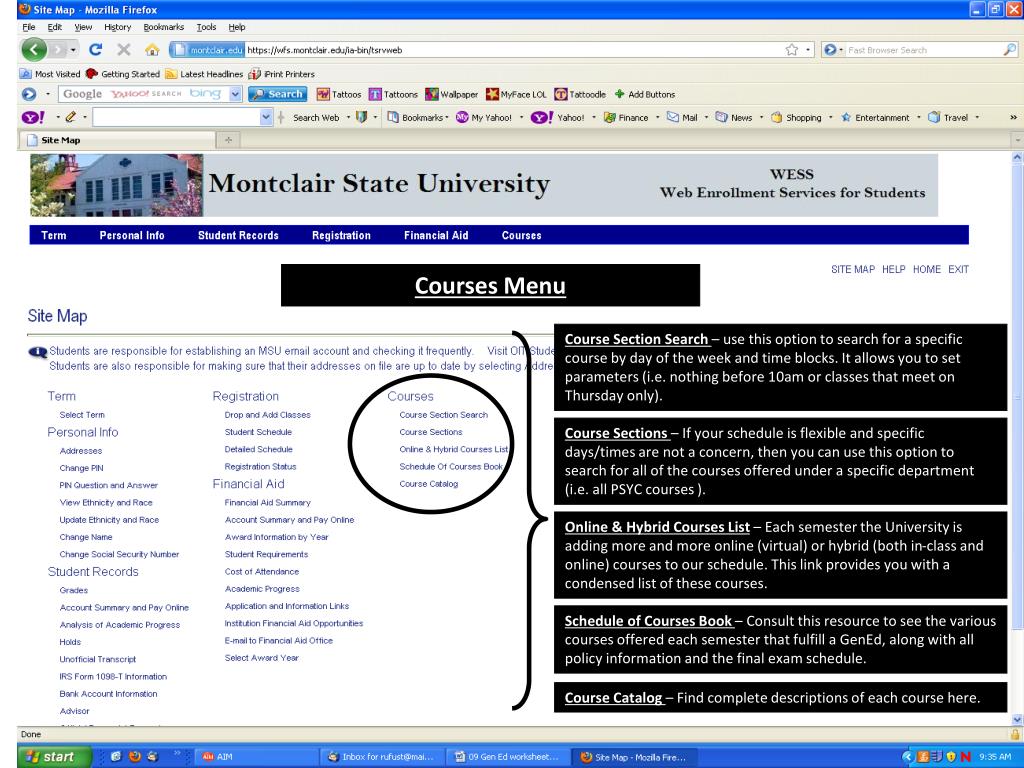Open the Bookmarks dropdown on Yahoo toolbar
This screenshot has height=768, width=1024.
[418, 118]
